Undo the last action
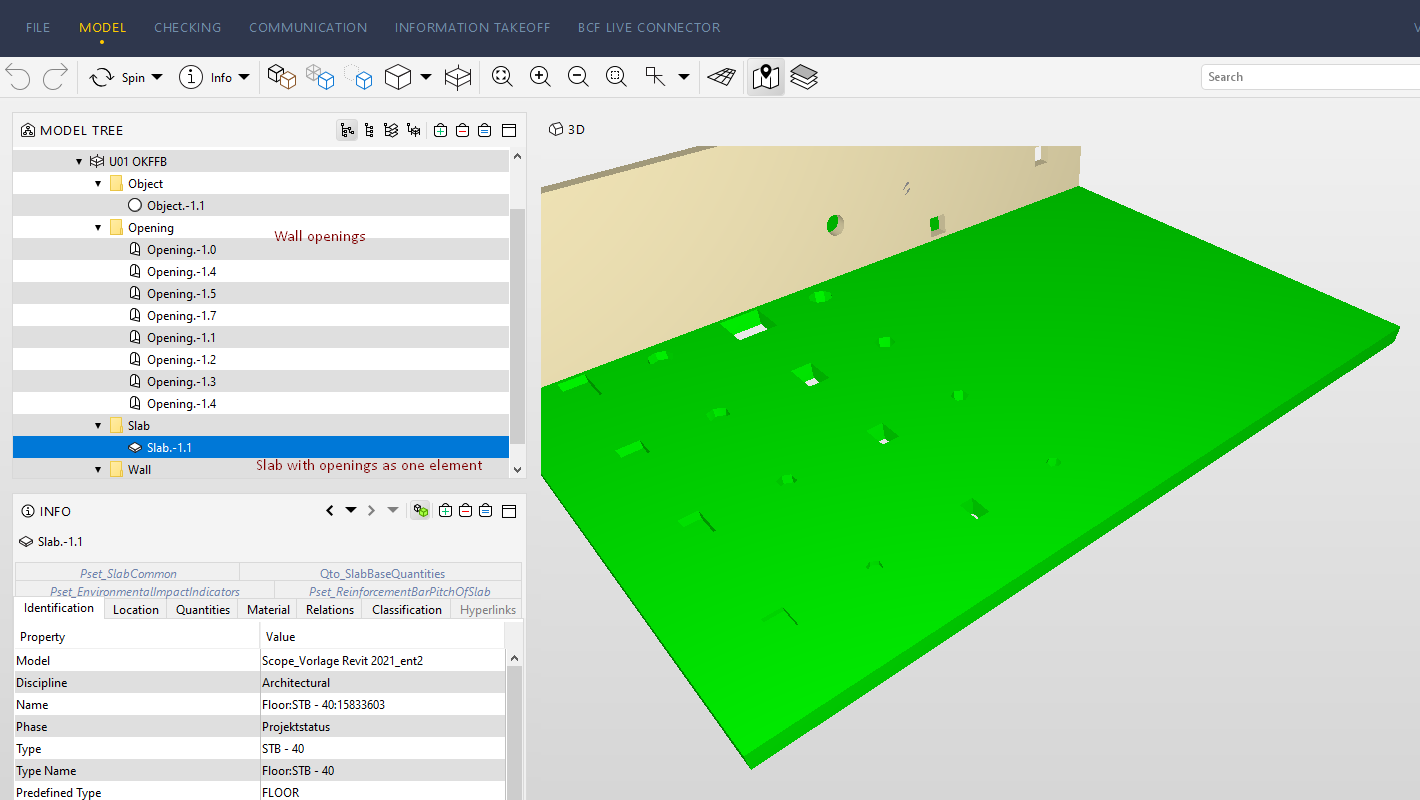Viewport: 1420px width, 800px height. click(18, 77)
